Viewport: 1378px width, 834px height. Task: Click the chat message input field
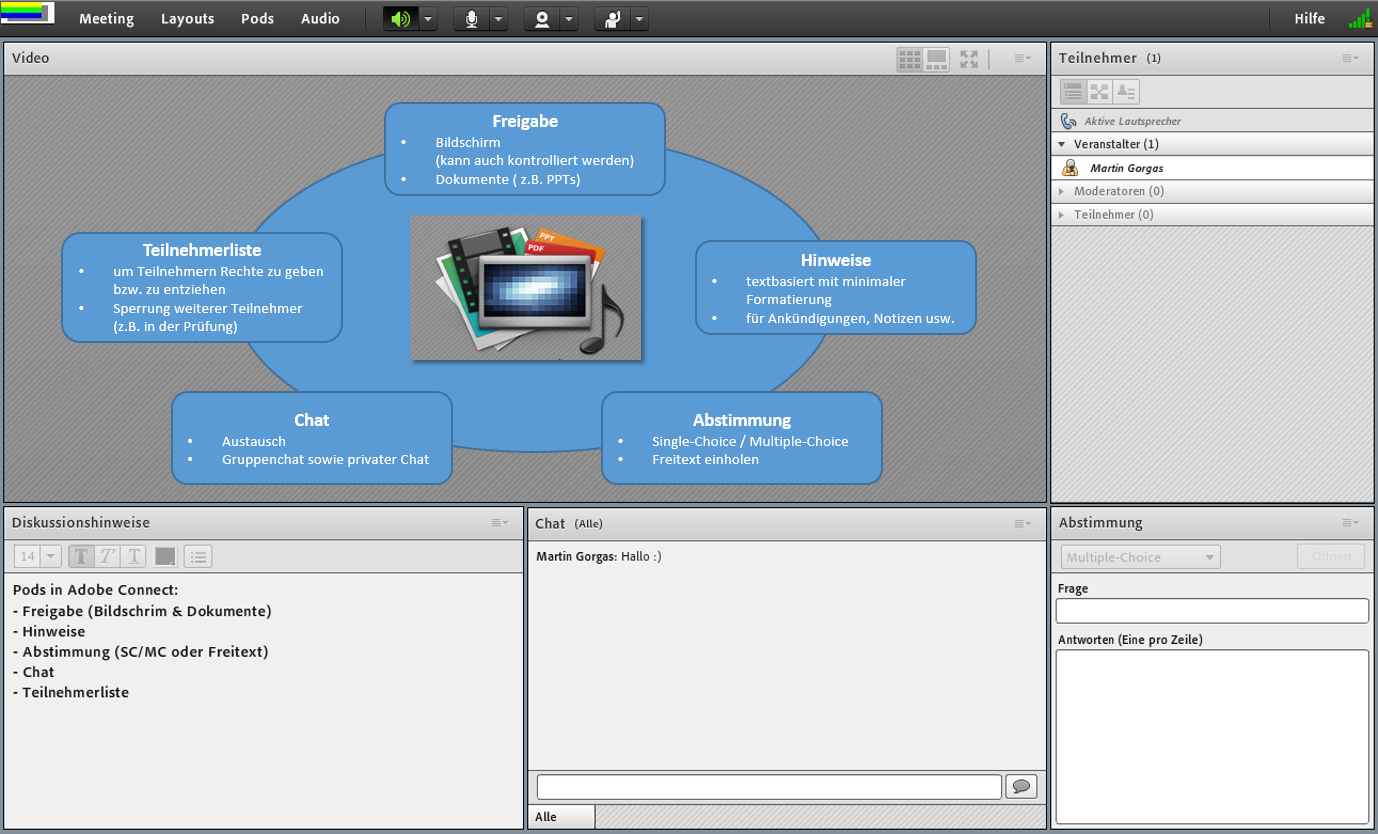pos(769,787)
